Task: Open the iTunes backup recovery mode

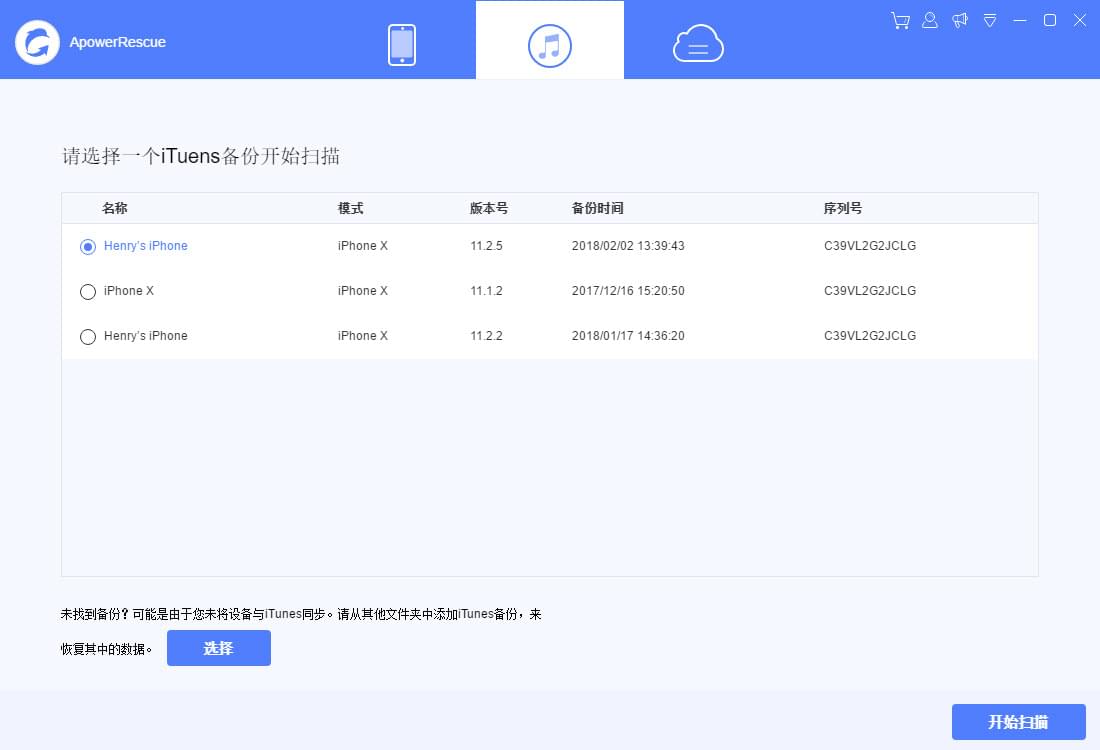Action: (x=549, y=43)
